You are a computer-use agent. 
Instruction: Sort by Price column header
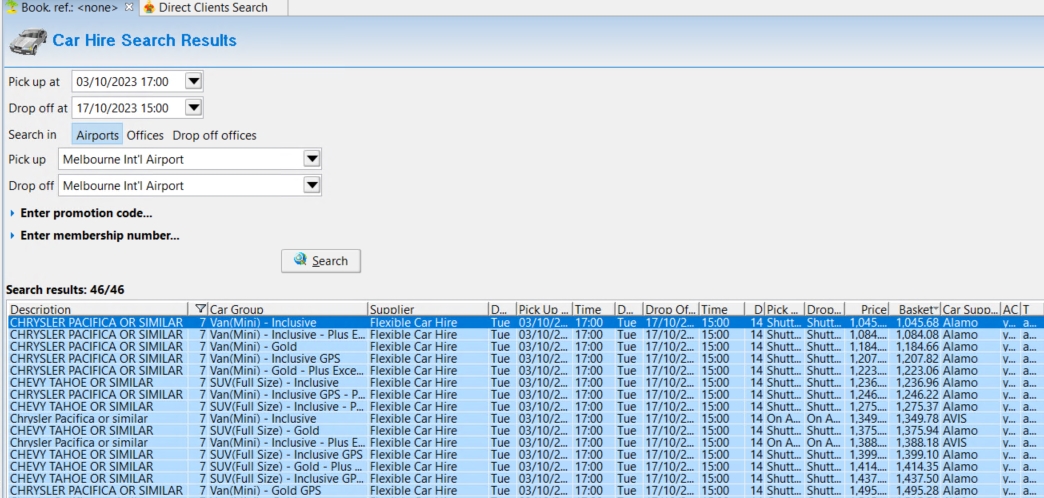(867, 309)
